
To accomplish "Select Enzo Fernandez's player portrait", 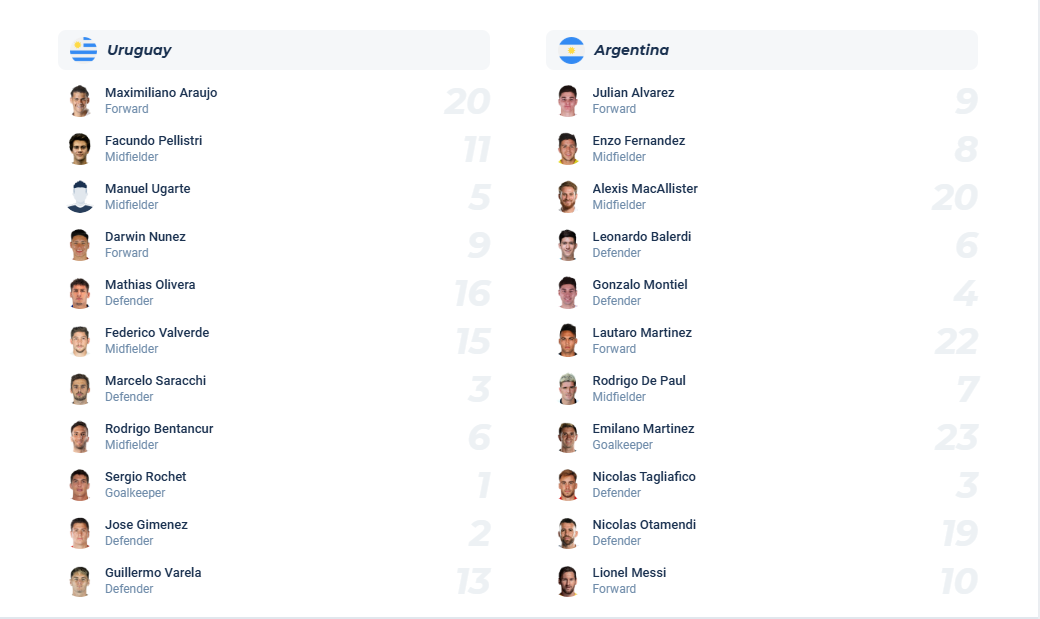I will [567, 148].
